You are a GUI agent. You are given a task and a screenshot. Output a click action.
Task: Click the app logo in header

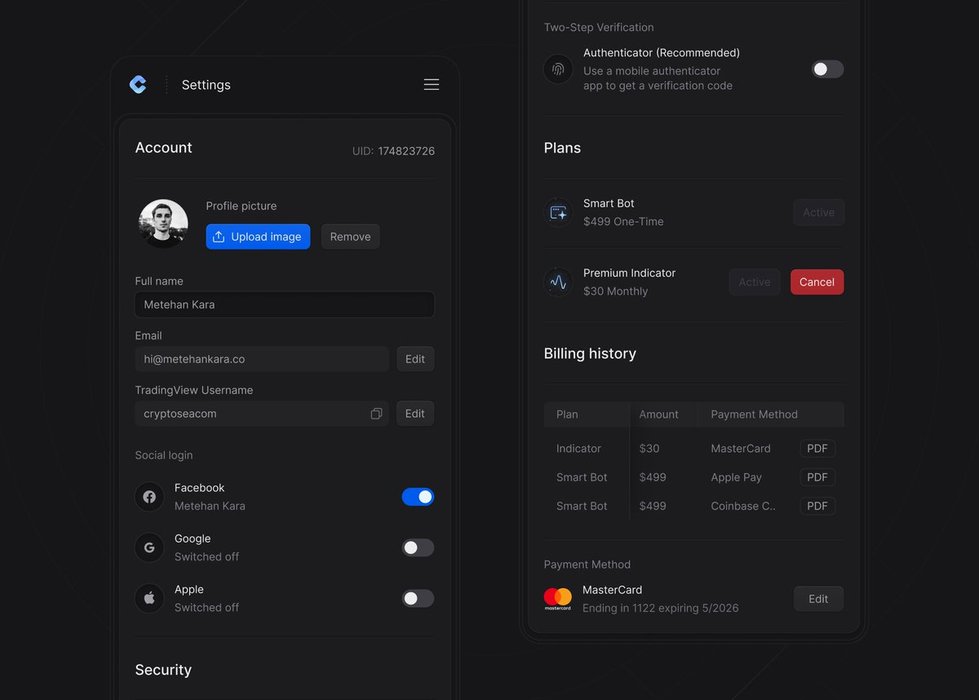point(138,85)
